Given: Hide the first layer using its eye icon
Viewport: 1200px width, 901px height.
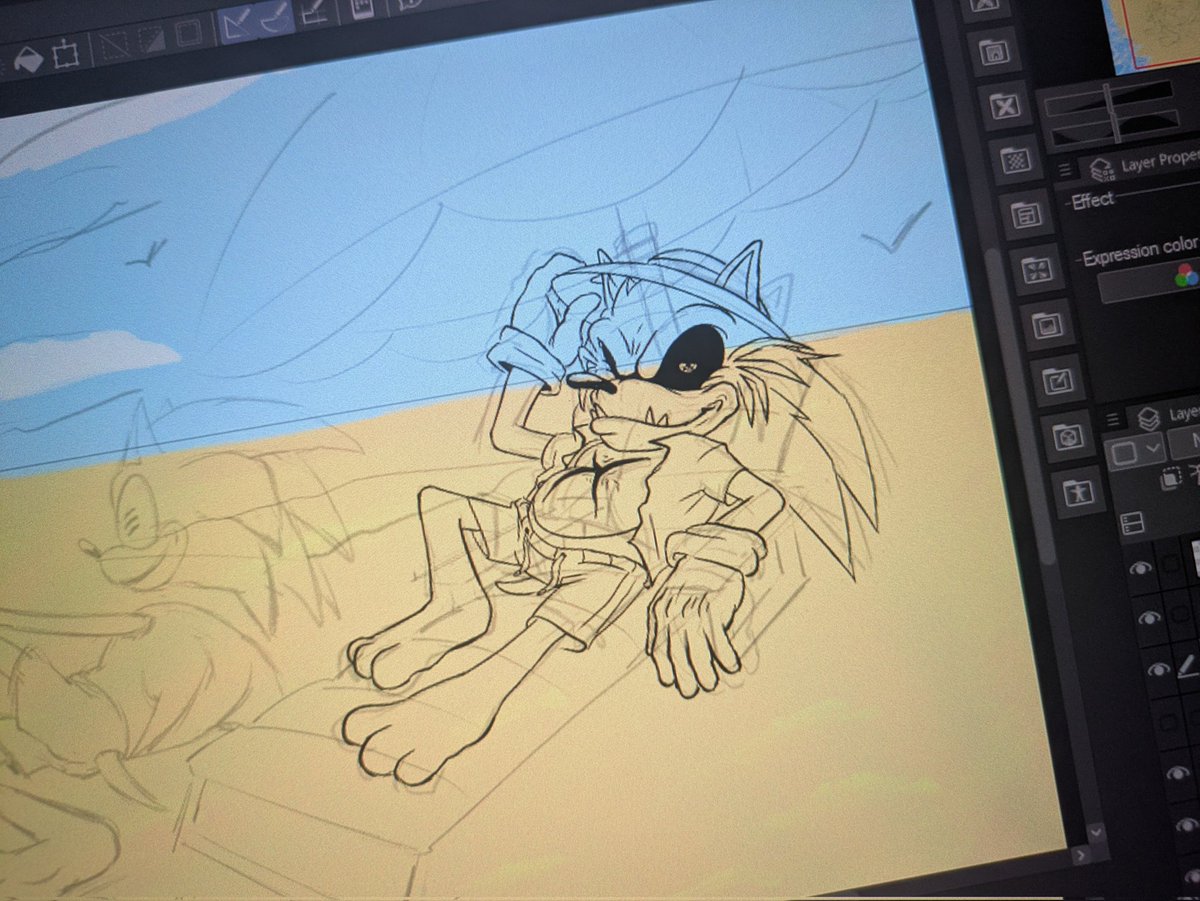Looking at the screenshot, I should coord(1141,568).
